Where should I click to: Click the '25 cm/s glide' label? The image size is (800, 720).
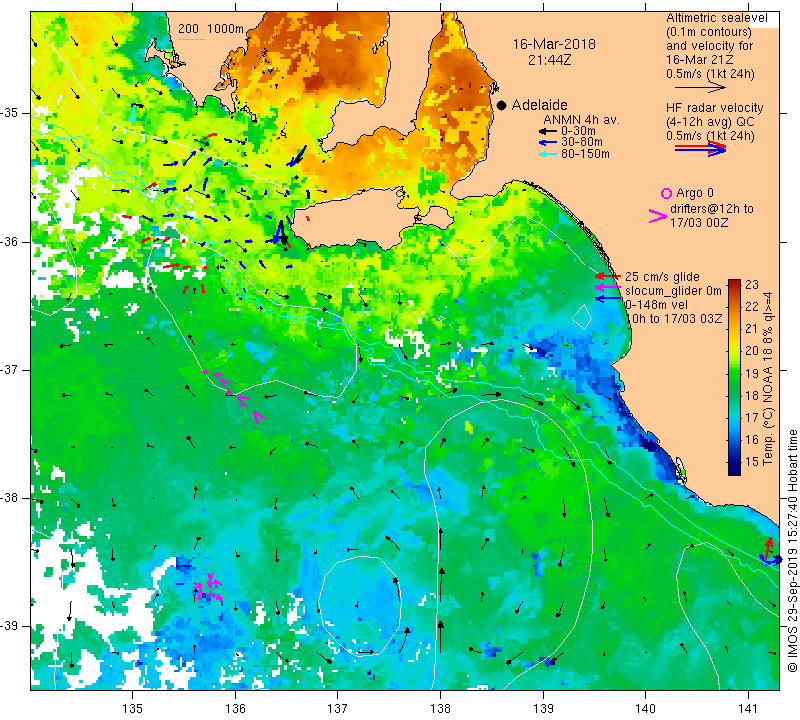[662, 277]
